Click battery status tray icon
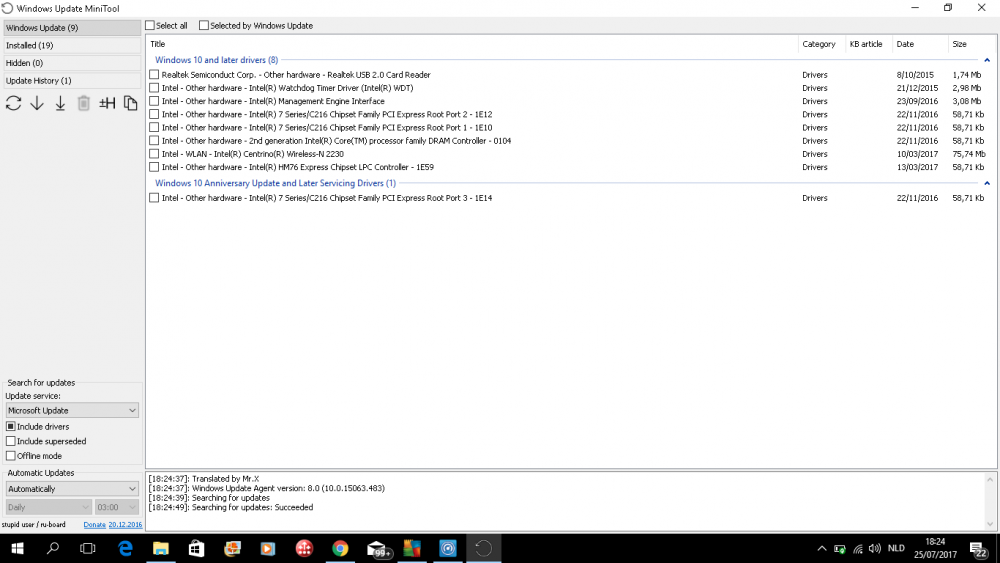Screen dimensions: 1000x563 point(839,548)
